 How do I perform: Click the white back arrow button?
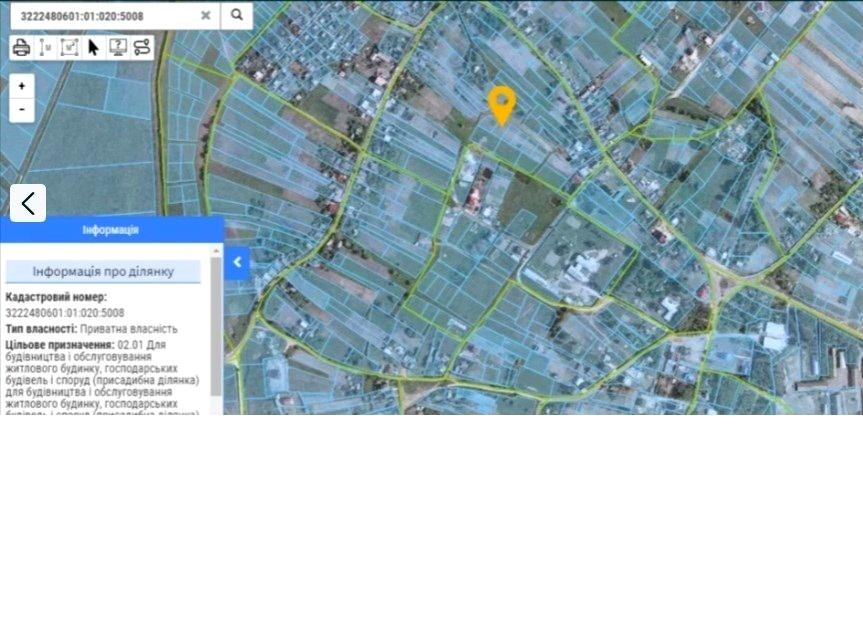click(28, 203)
